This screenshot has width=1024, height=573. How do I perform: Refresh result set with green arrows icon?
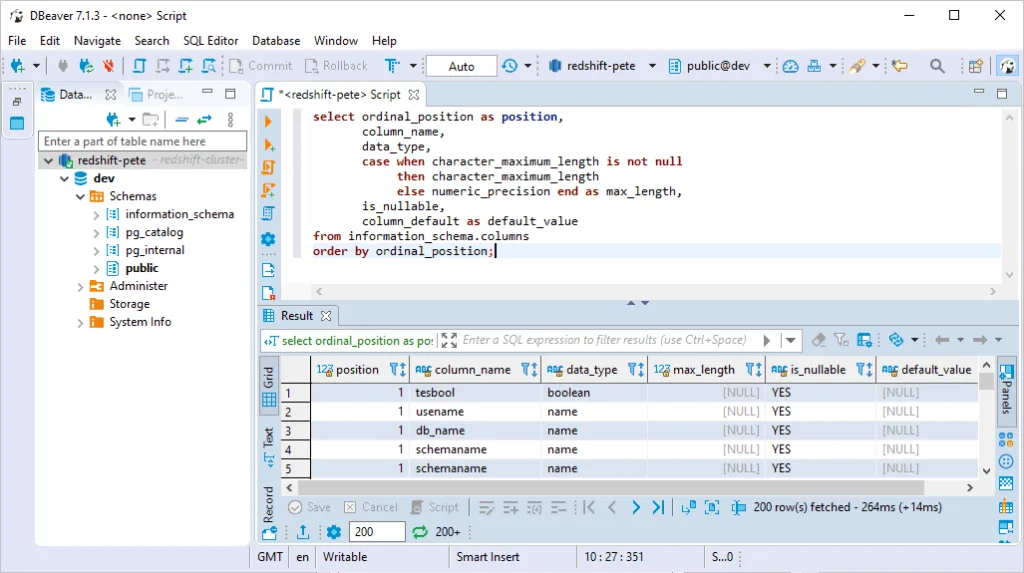(x=420, y=532)
